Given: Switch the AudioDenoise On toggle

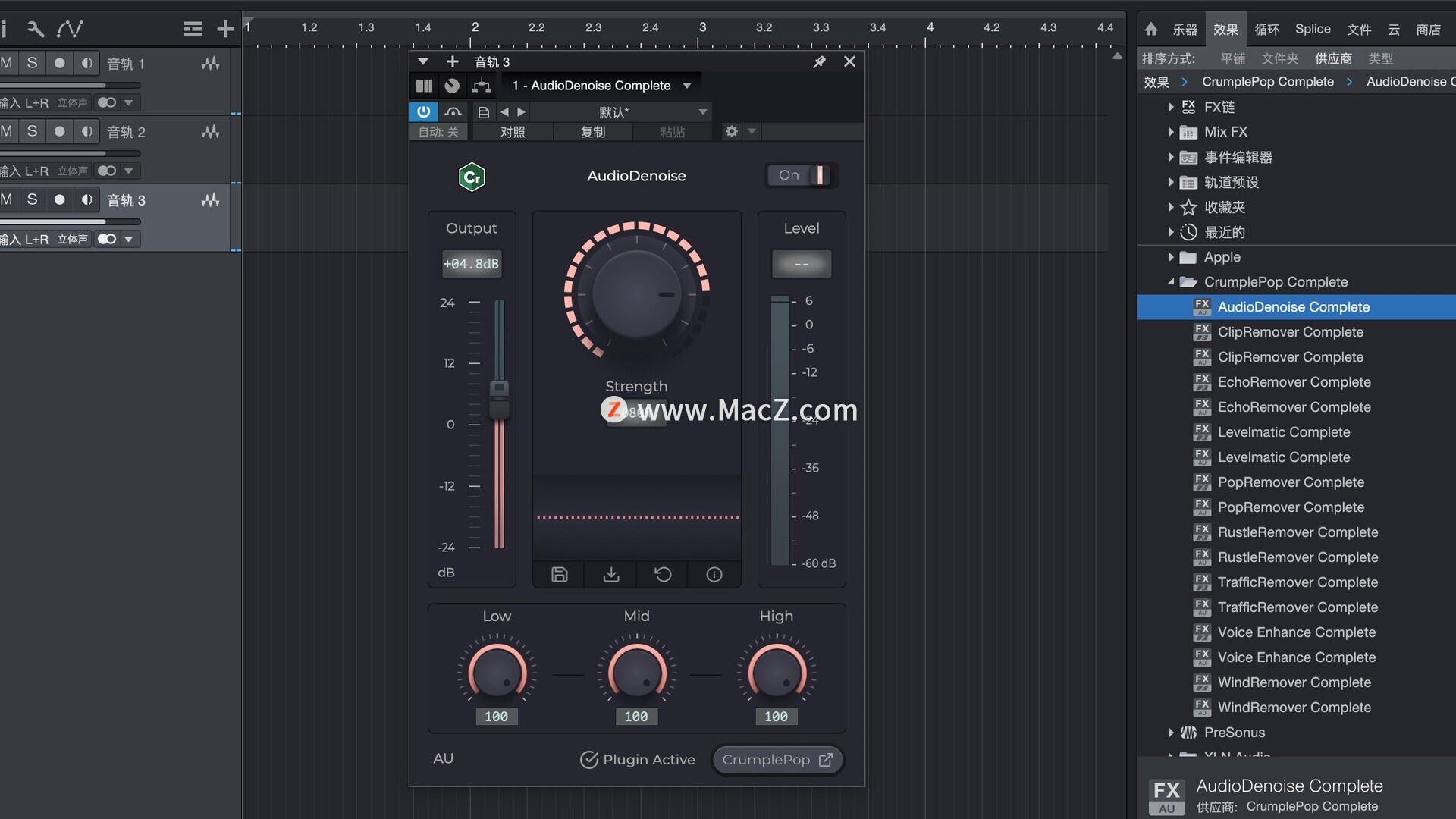Looking at the screenshot, I should [802, 175].
